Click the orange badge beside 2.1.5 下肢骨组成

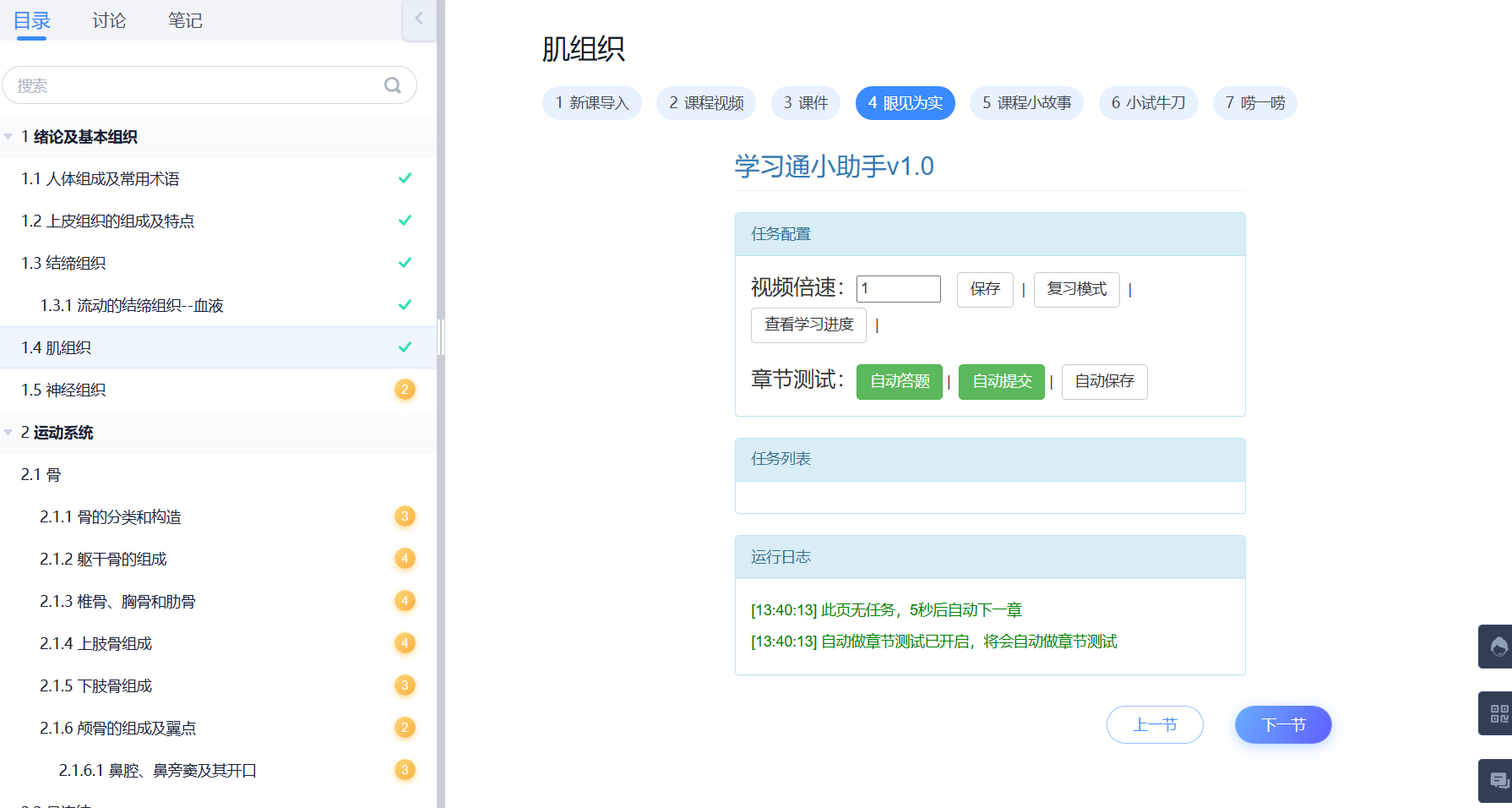405,685
